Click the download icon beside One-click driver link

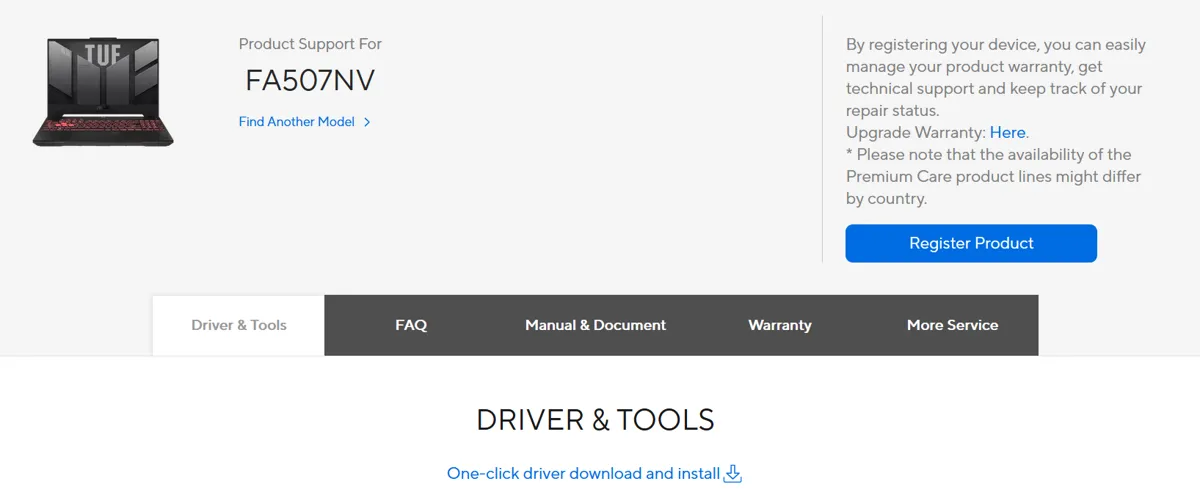tap(732, 474)
